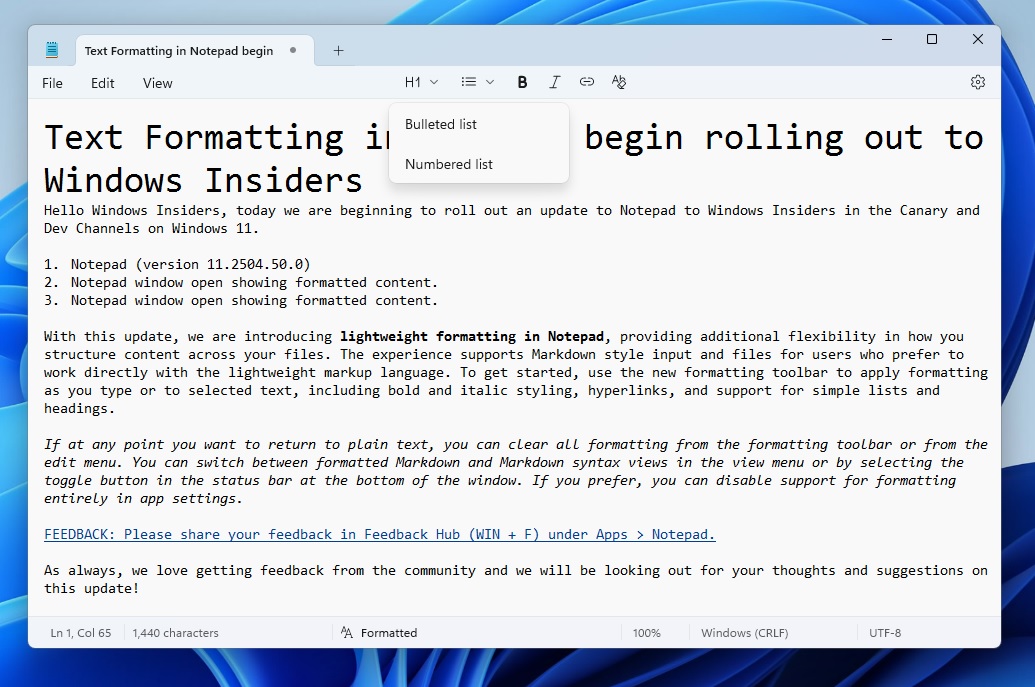Click the Notepad icon on the document tab

coord(52,49)
